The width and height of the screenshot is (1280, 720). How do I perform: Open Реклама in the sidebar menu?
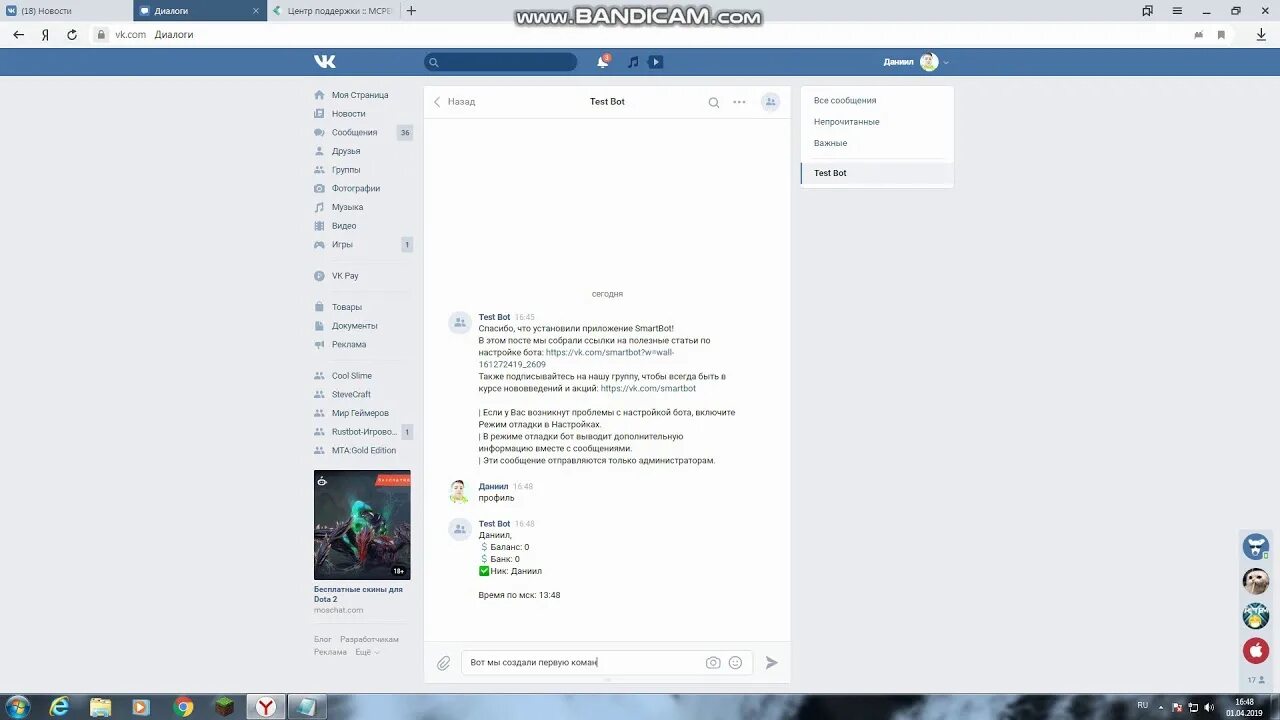pos(349,345)
